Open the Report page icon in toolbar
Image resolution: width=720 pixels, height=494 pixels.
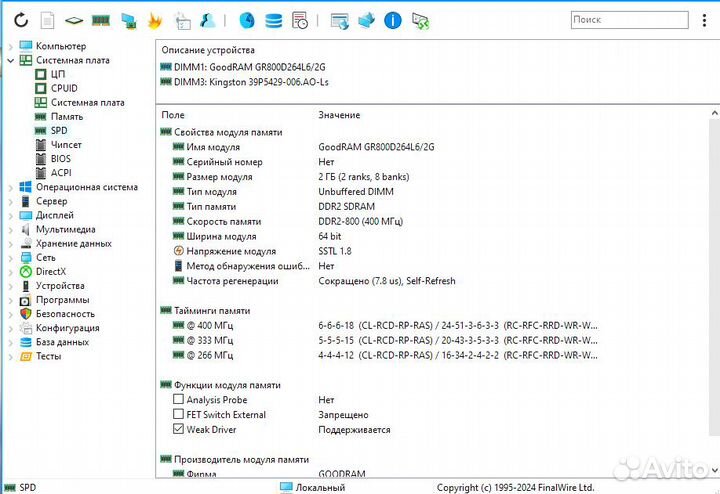click(x=46, y=20)
